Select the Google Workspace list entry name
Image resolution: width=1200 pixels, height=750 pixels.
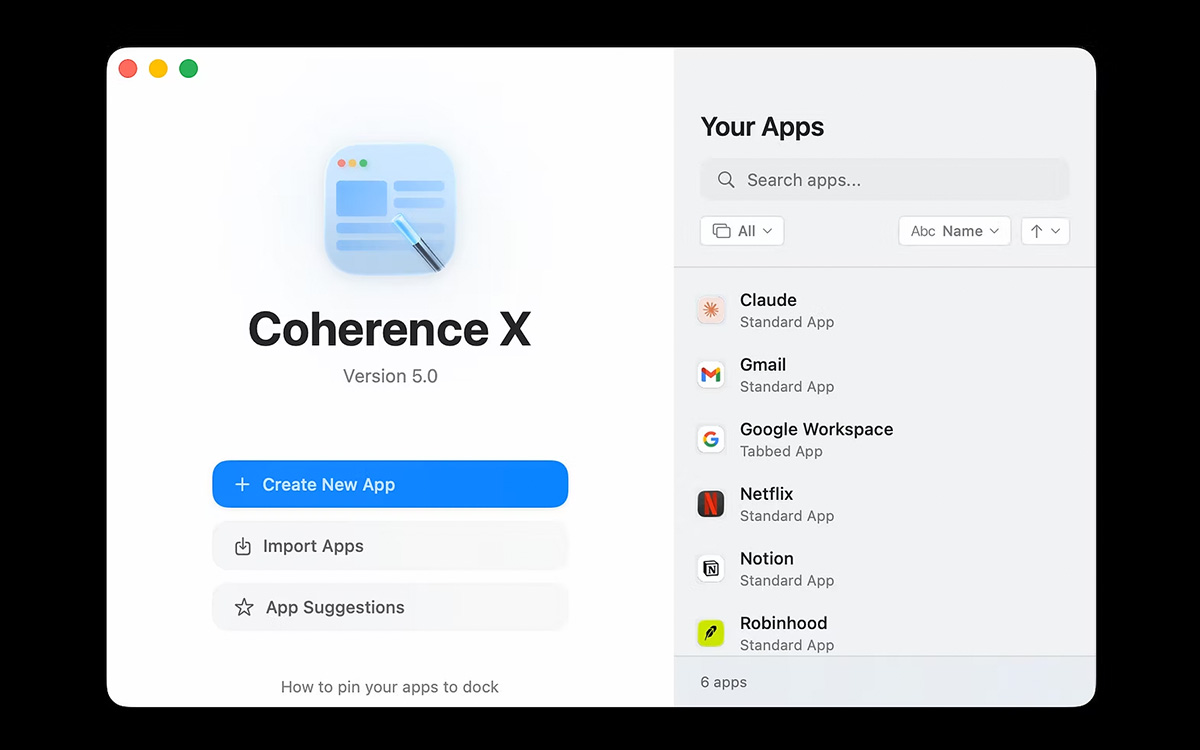816,429
